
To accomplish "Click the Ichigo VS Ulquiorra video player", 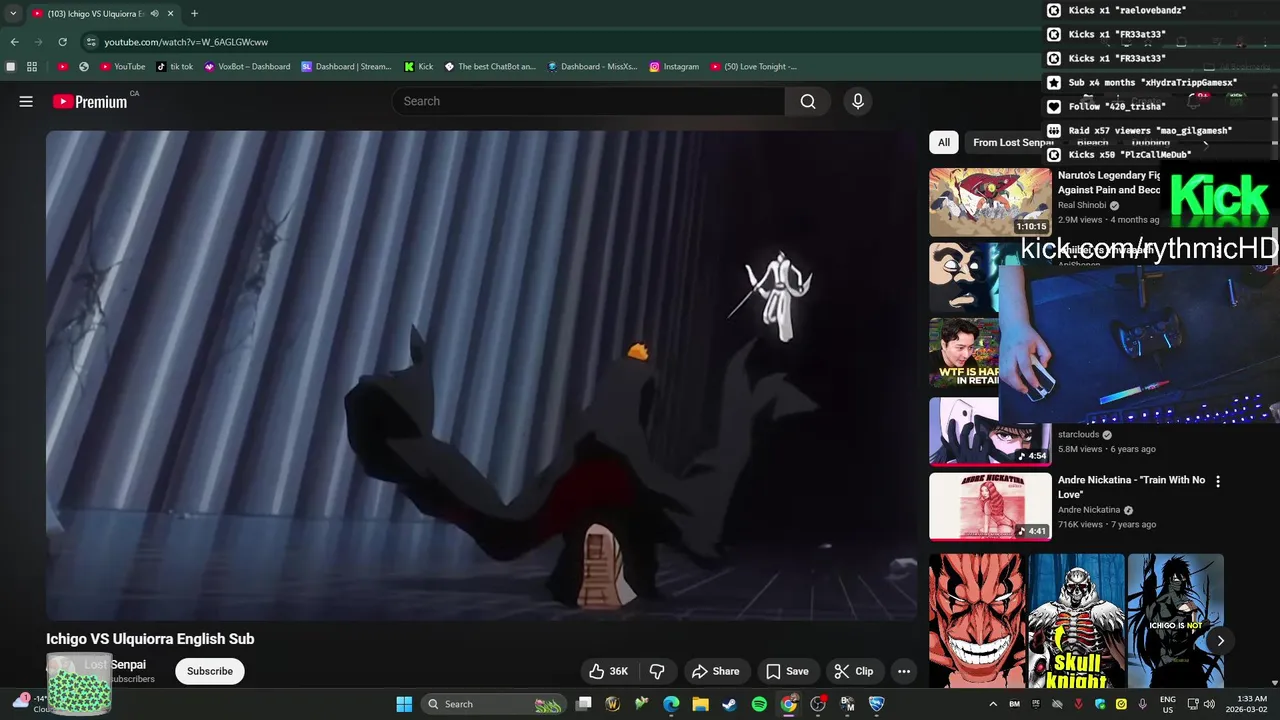I will 481,375.
